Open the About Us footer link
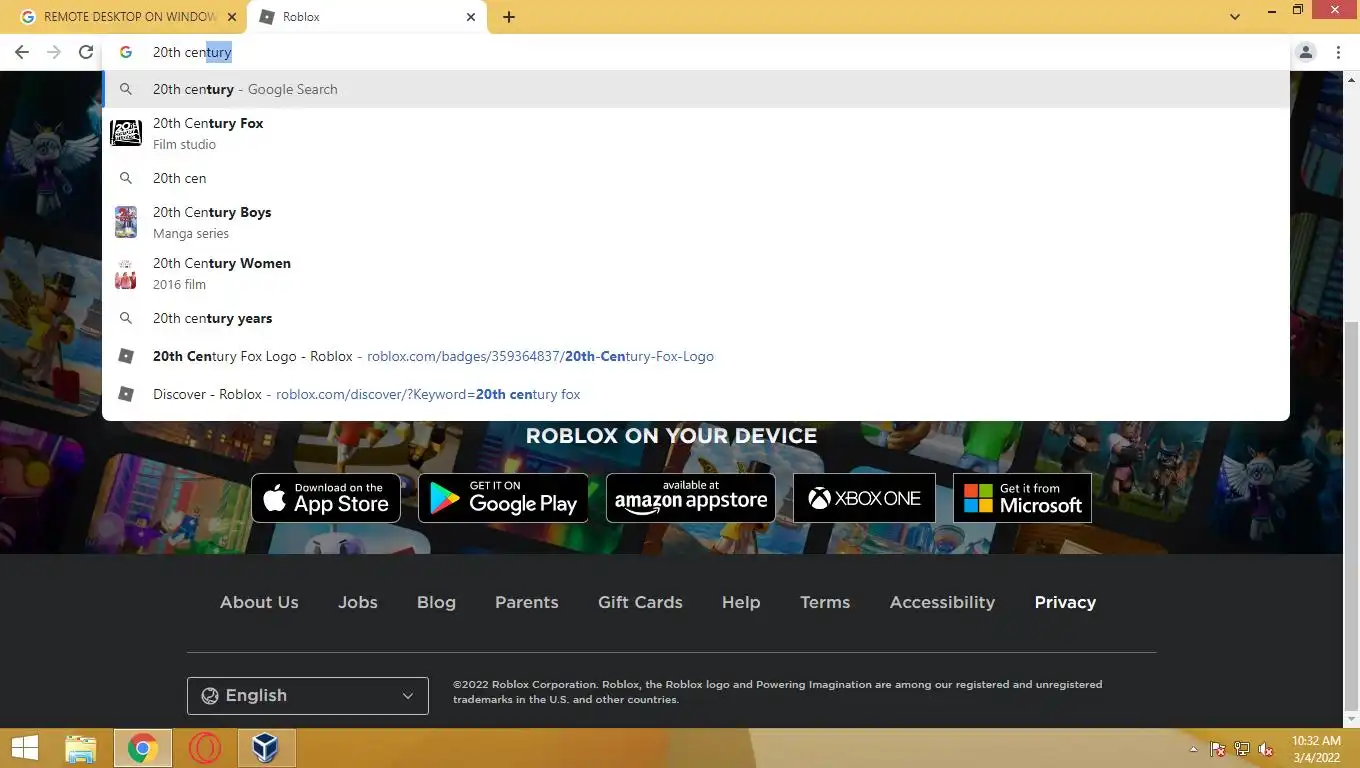Image resolution: width=1360 pixels, height=768 pixels. pos(259,602)
